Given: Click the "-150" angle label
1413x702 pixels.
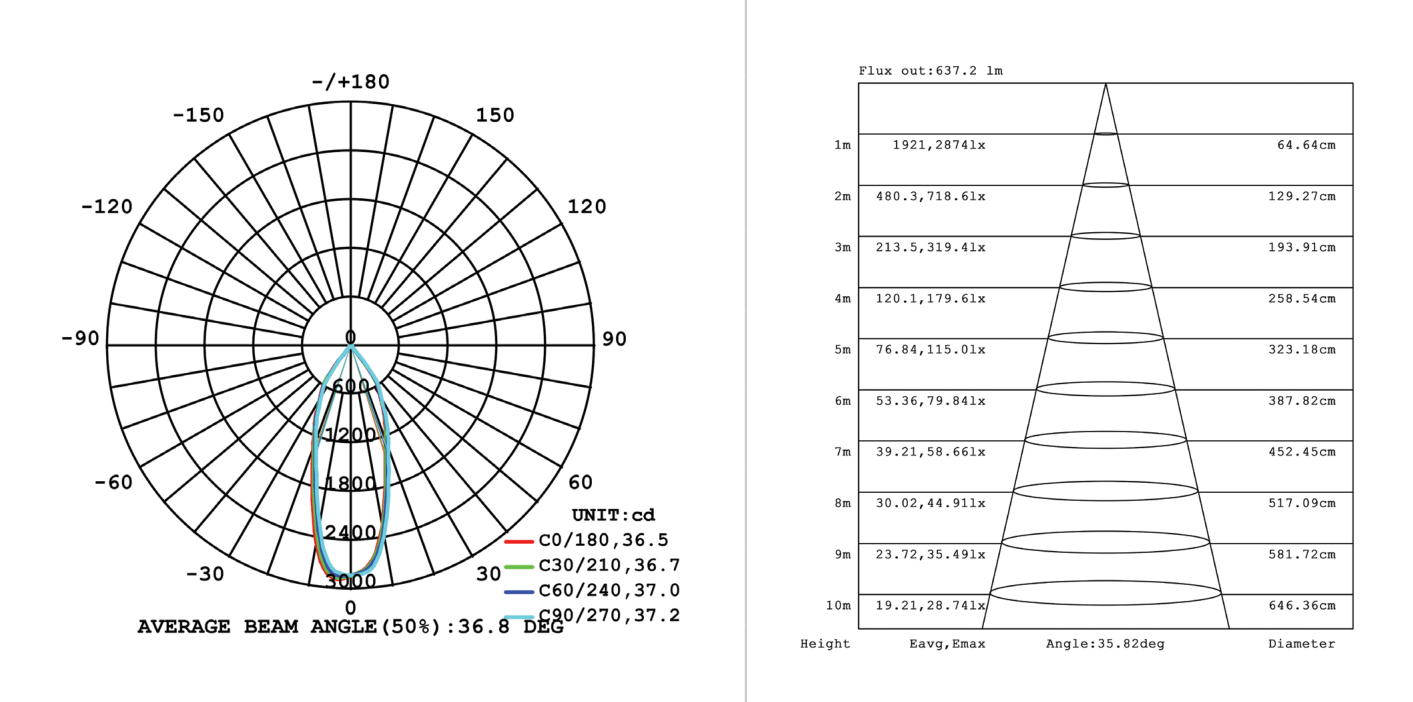Looking at the screenshot, I should pos(198,115).
